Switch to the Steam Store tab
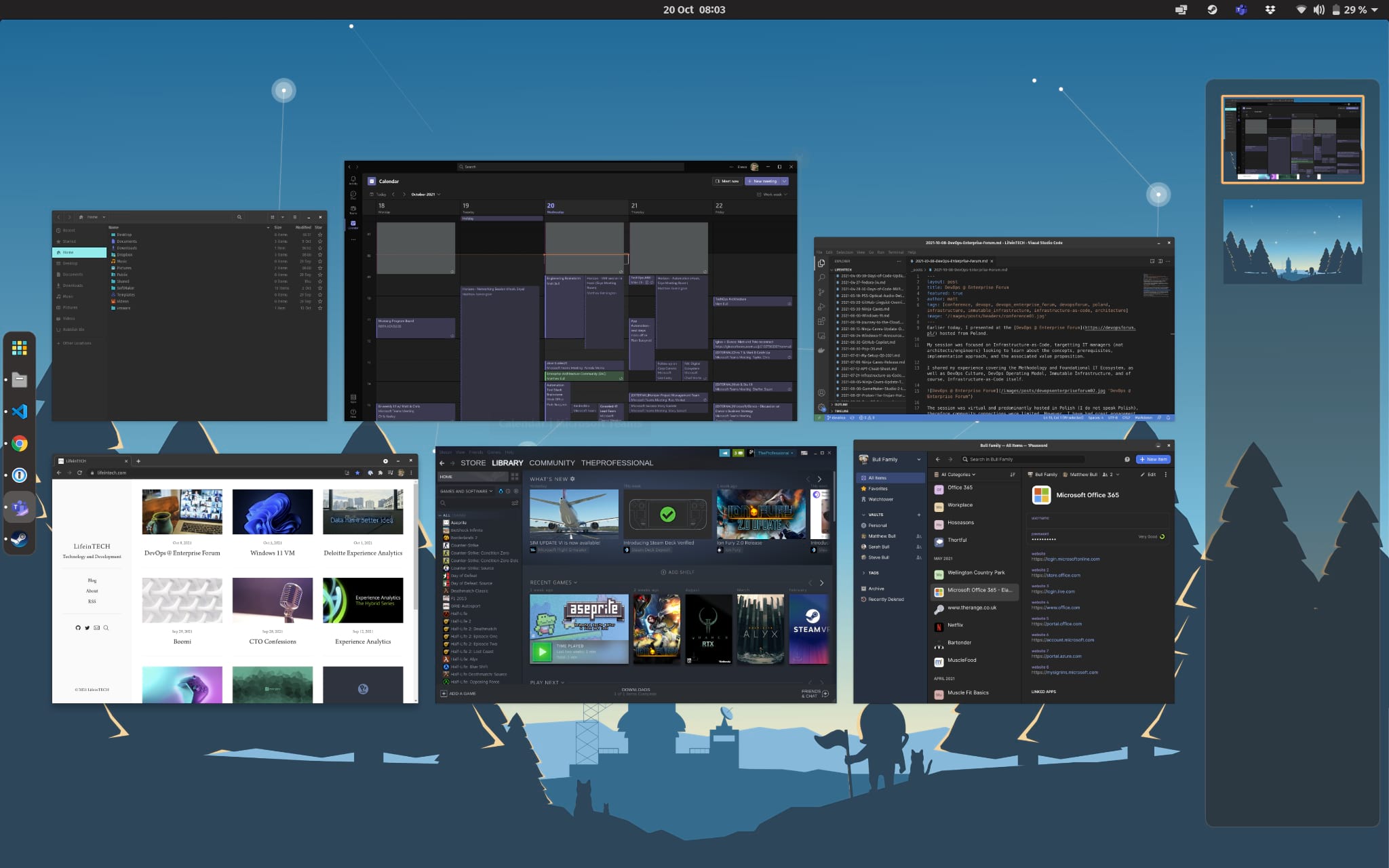 (x=473, y=463)
